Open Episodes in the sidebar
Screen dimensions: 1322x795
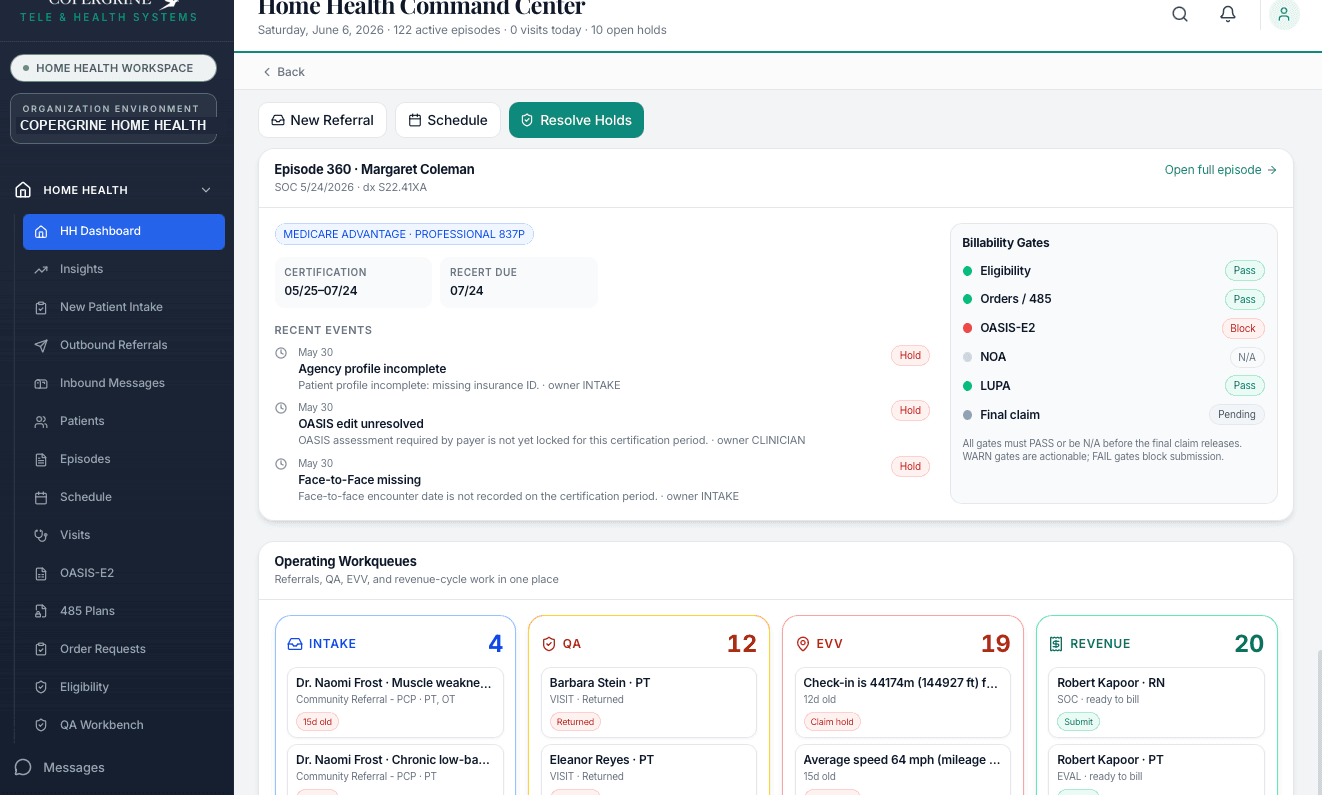[x=124, y=459]
